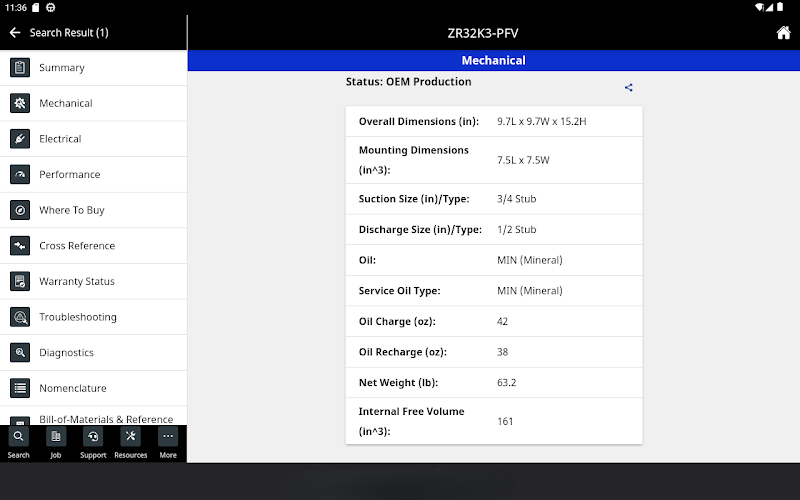Click the blue Mechanical header bar
The width and height of the screenshot is (800, 500).
click(493, 60)
